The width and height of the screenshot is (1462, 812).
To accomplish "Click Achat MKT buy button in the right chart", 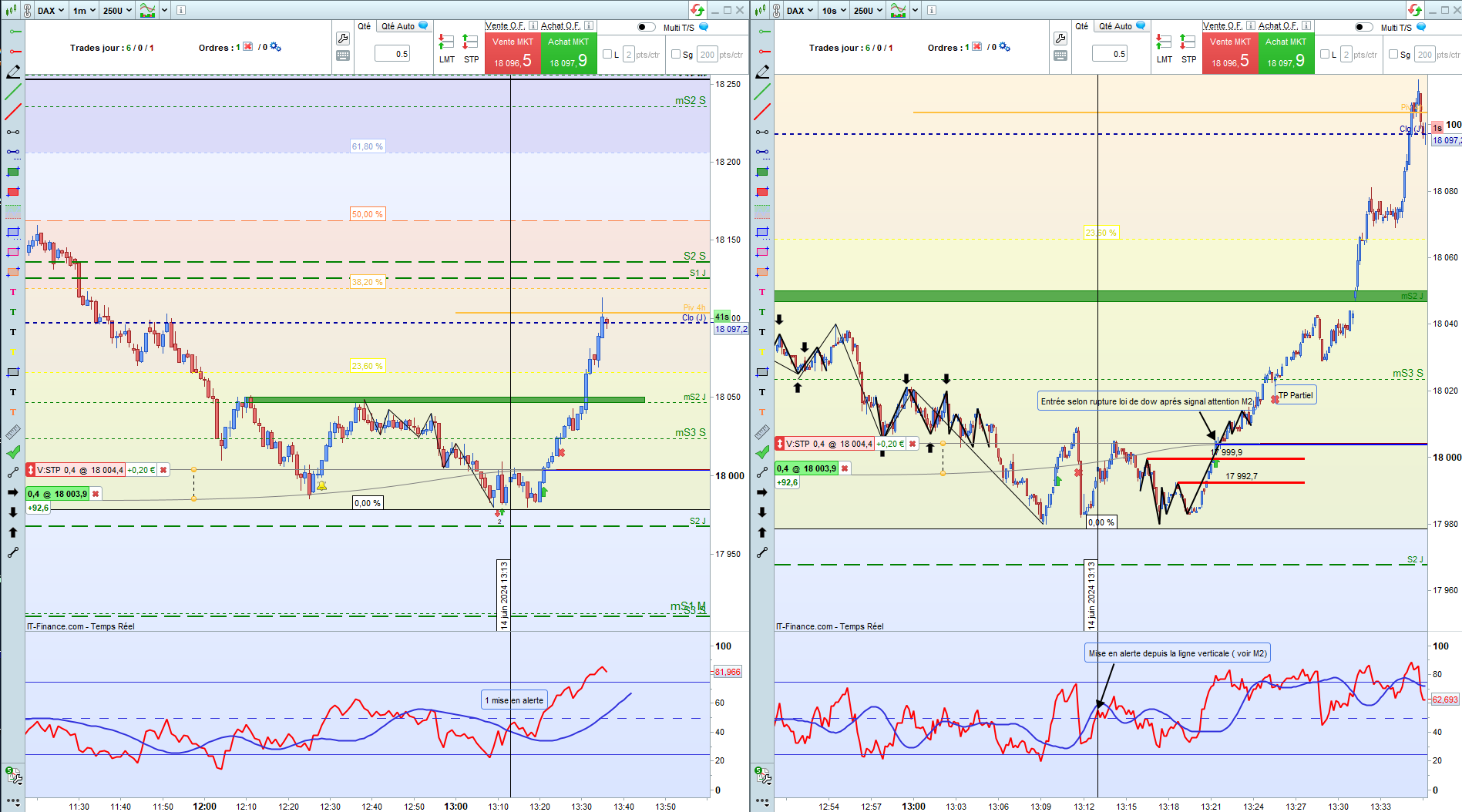I will point(1286,53).
